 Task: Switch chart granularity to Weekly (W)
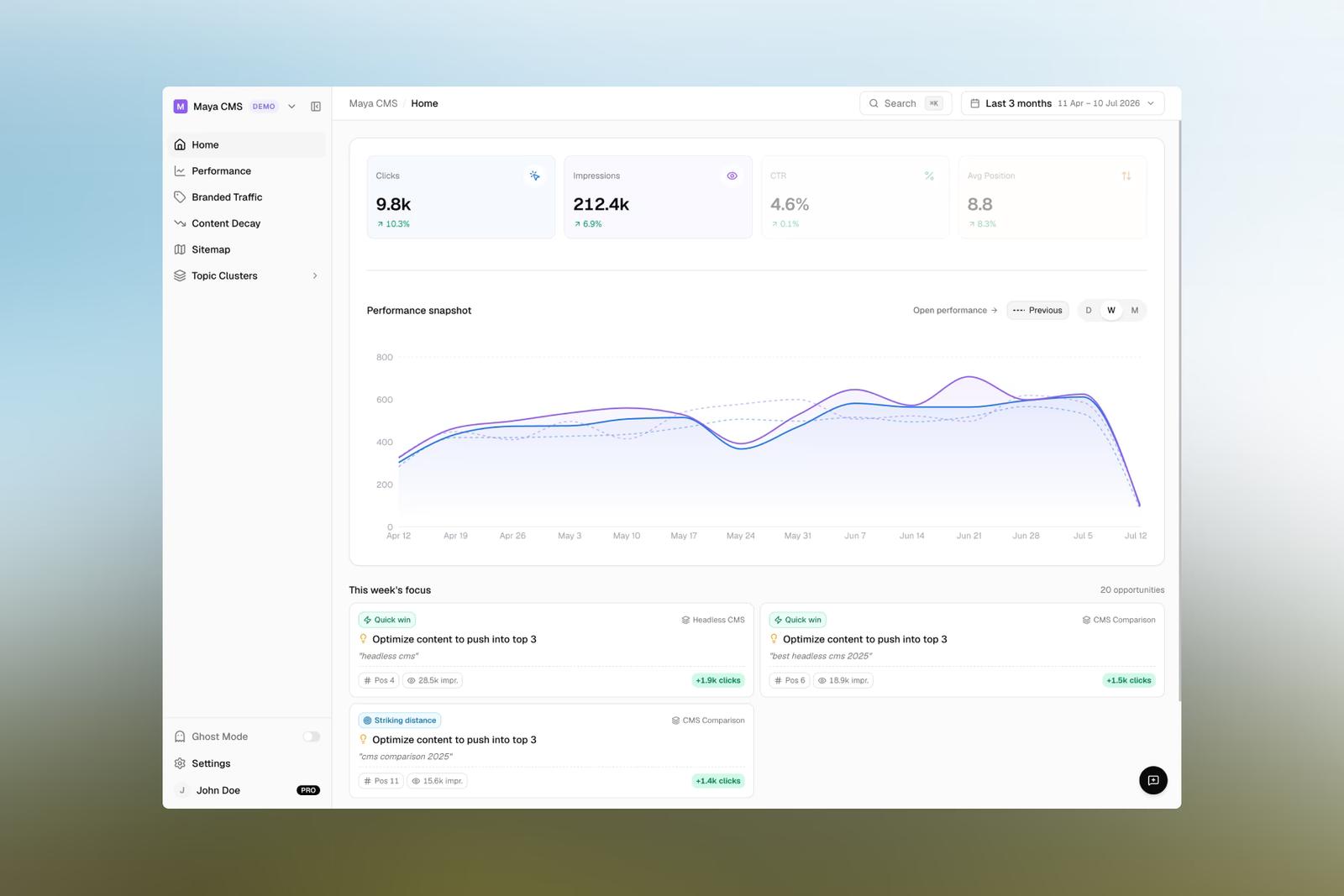click(x=1111, y=310)
